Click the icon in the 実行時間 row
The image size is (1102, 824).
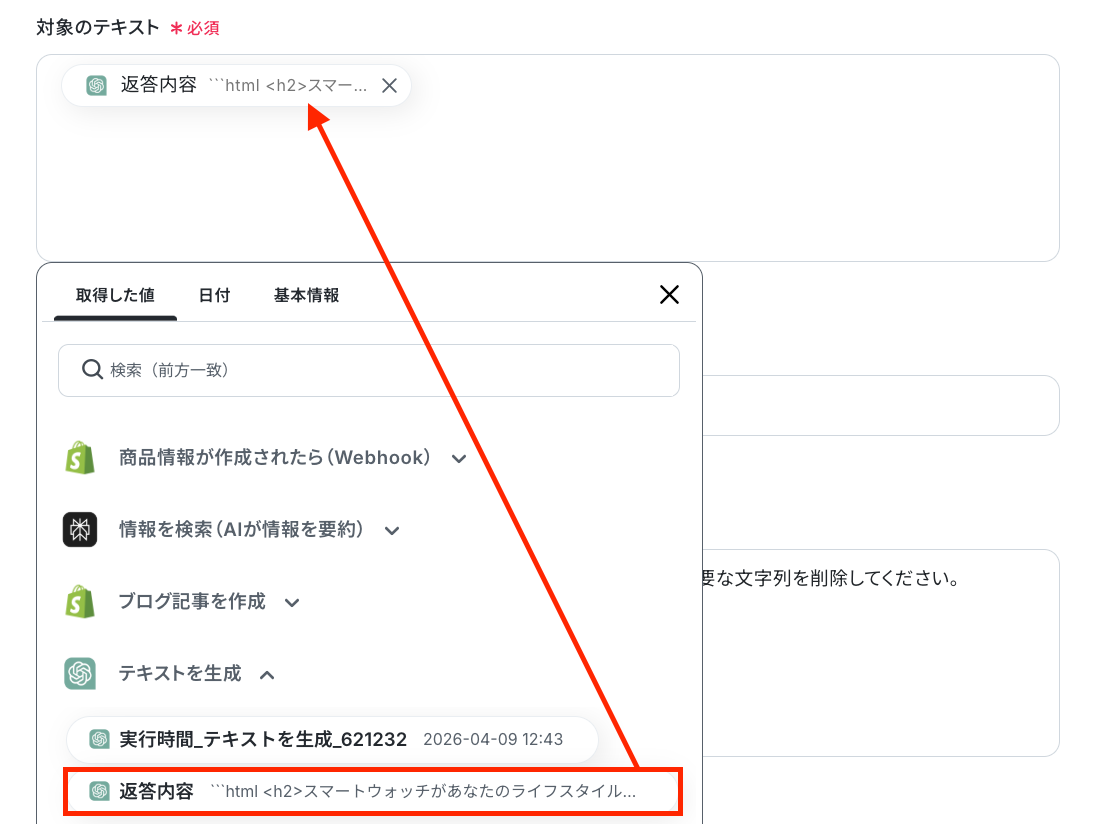tap(99, 740)
